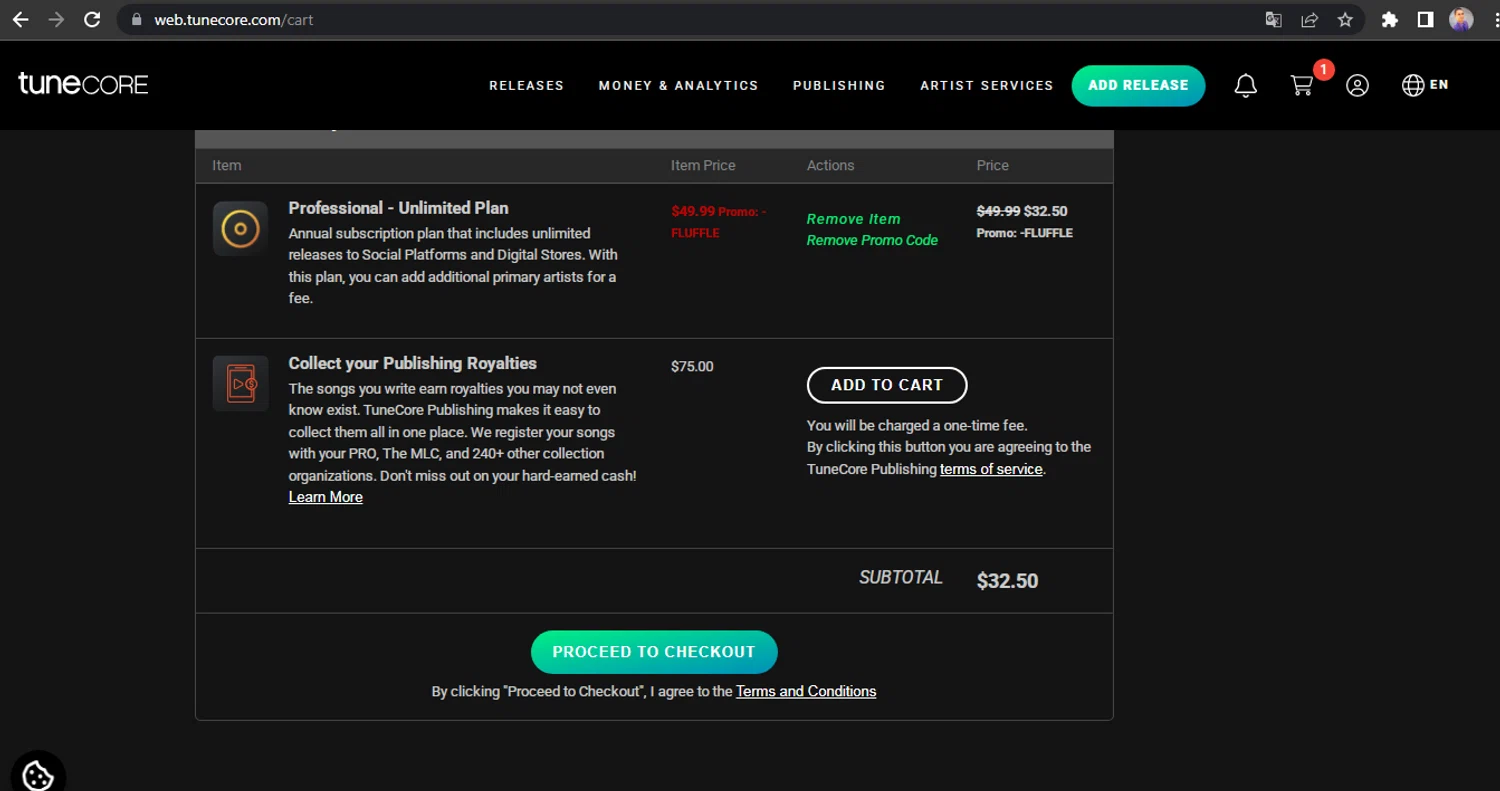Open the language globe EN selector
1500x791 pixels.
[x=1425, y=85]
